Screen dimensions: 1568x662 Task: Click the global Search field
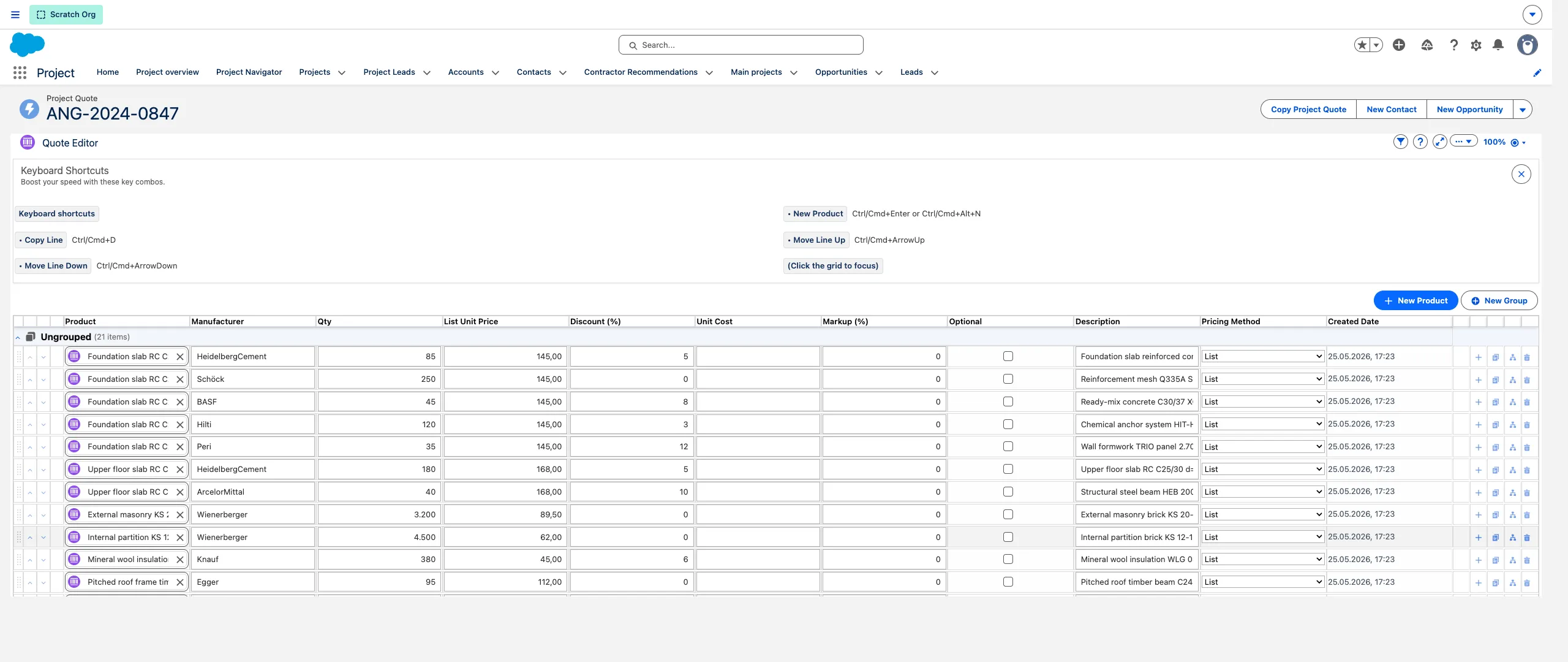741,45
